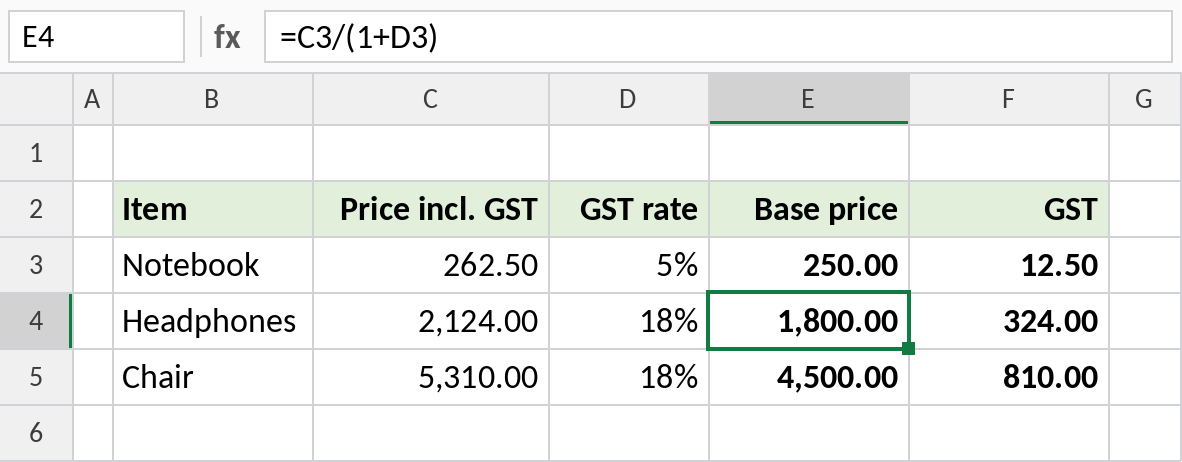
Task: Select column E header
Action: (809, 99)
